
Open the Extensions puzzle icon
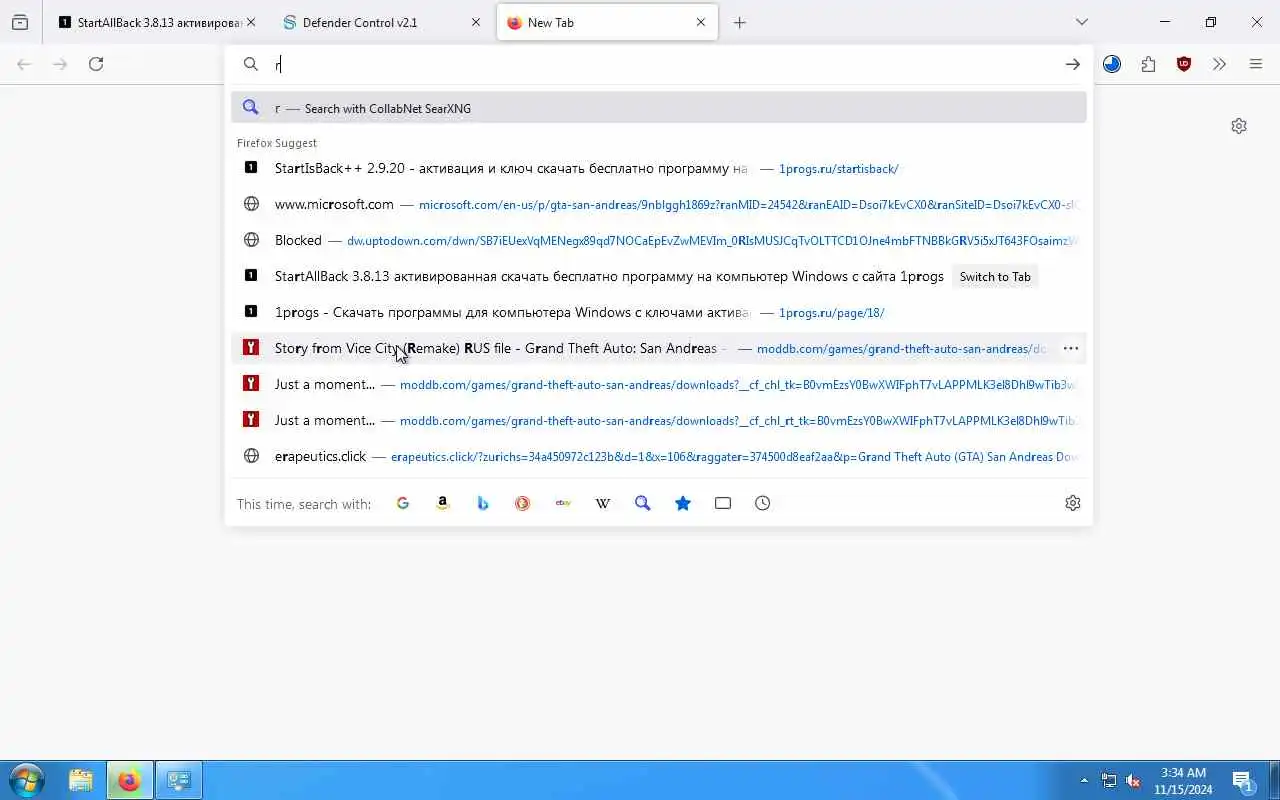(1148, 64)
